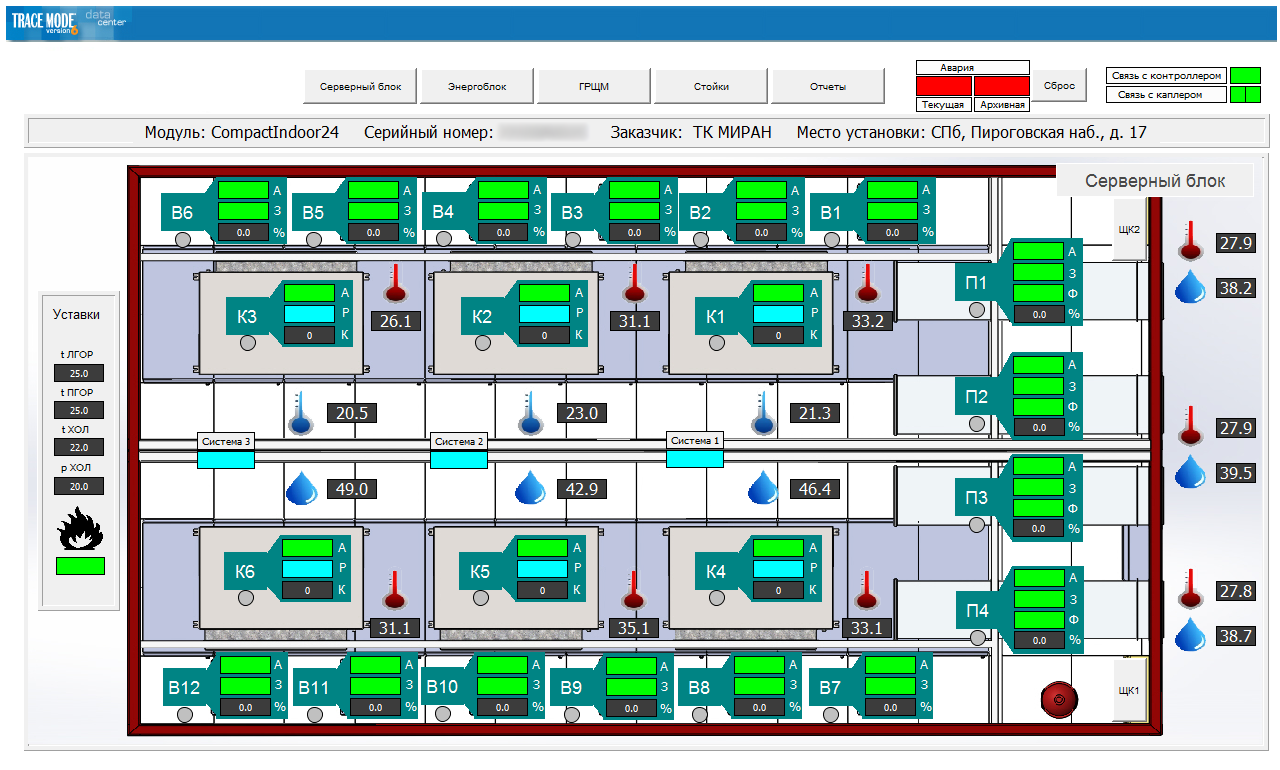Switch to the Энергоблок screen

(477, 86)
